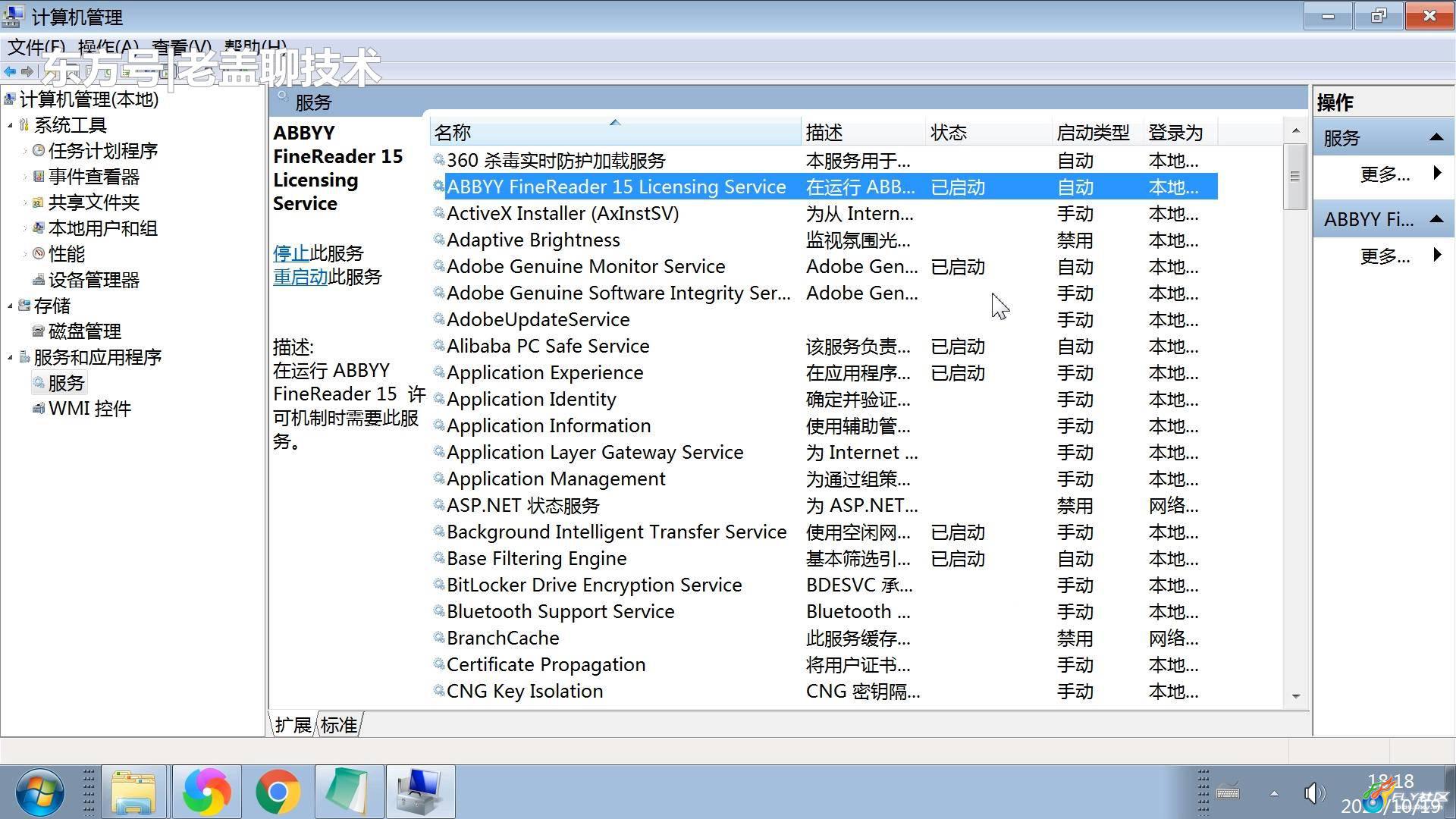The image size is (1456, 819).
Task: Select Application Information service
Action: 824,425
